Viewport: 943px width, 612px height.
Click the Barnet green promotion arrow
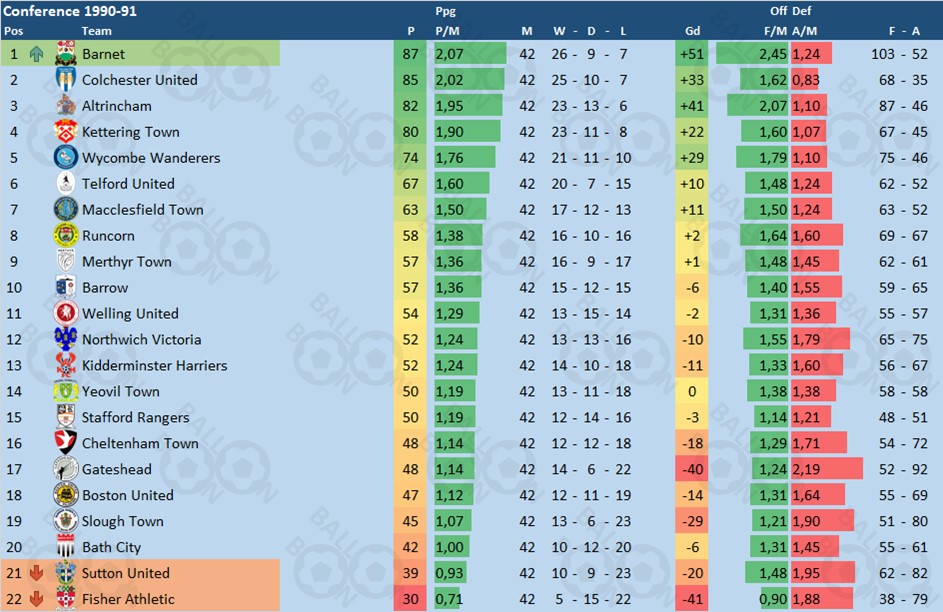(x=37, y=54)
